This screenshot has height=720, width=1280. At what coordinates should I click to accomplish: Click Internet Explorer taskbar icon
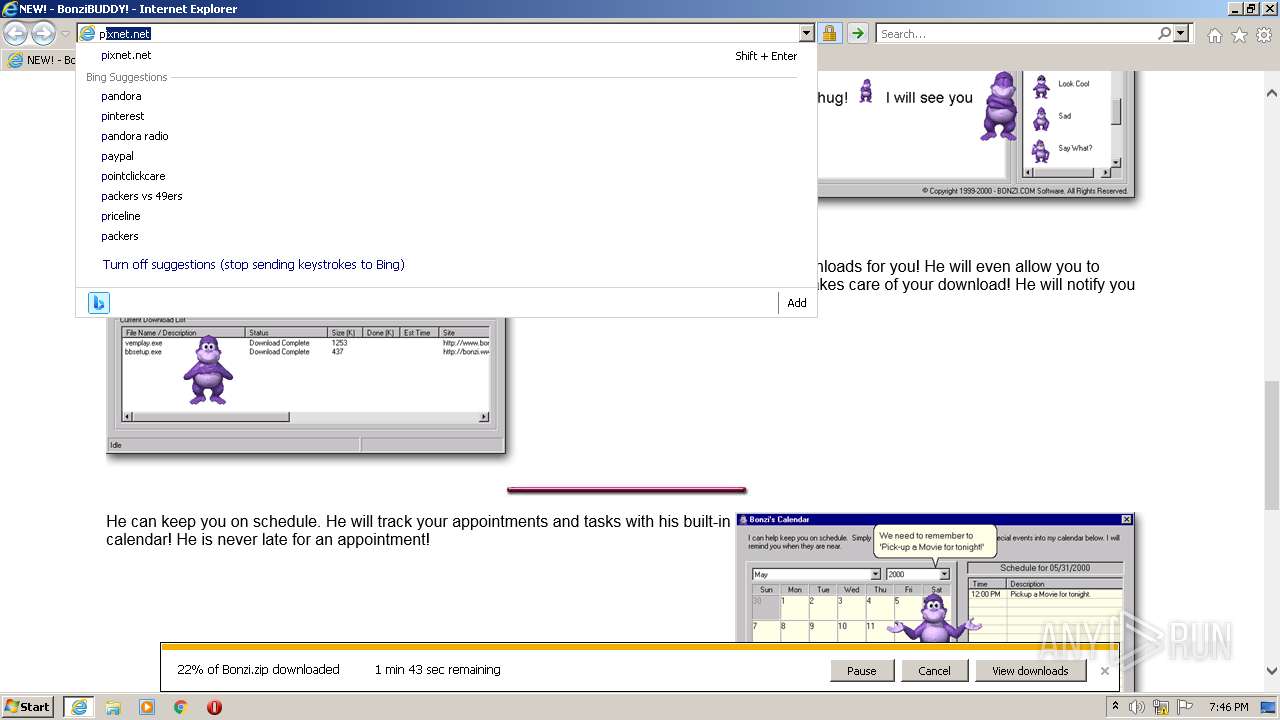pos(79,707)
